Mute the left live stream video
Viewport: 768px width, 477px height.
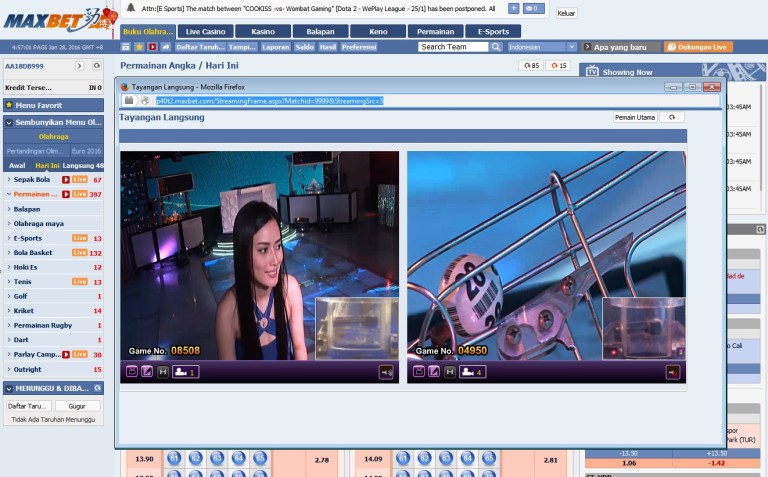pyautogui.click(x=384, y=372)
